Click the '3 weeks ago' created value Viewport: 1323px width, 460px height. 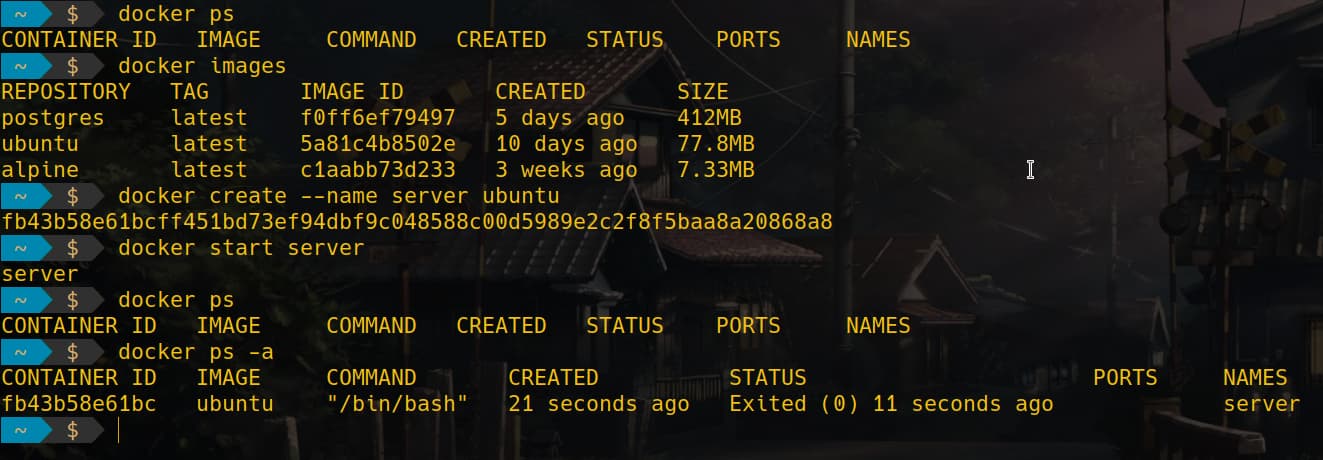pyautogui.click(x=566, y=170)
